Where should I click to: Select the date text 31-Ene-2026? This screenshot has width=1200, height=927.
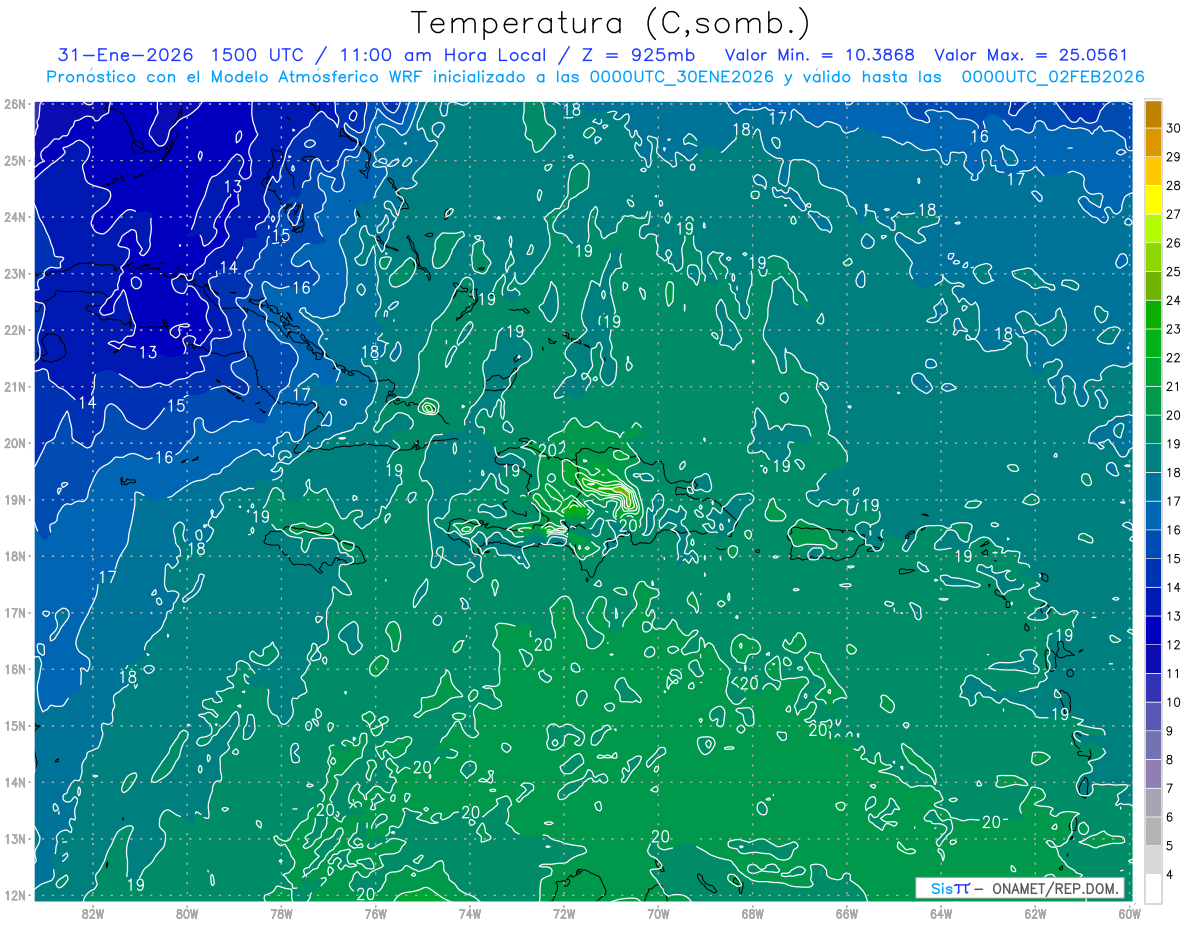(125, 55)
